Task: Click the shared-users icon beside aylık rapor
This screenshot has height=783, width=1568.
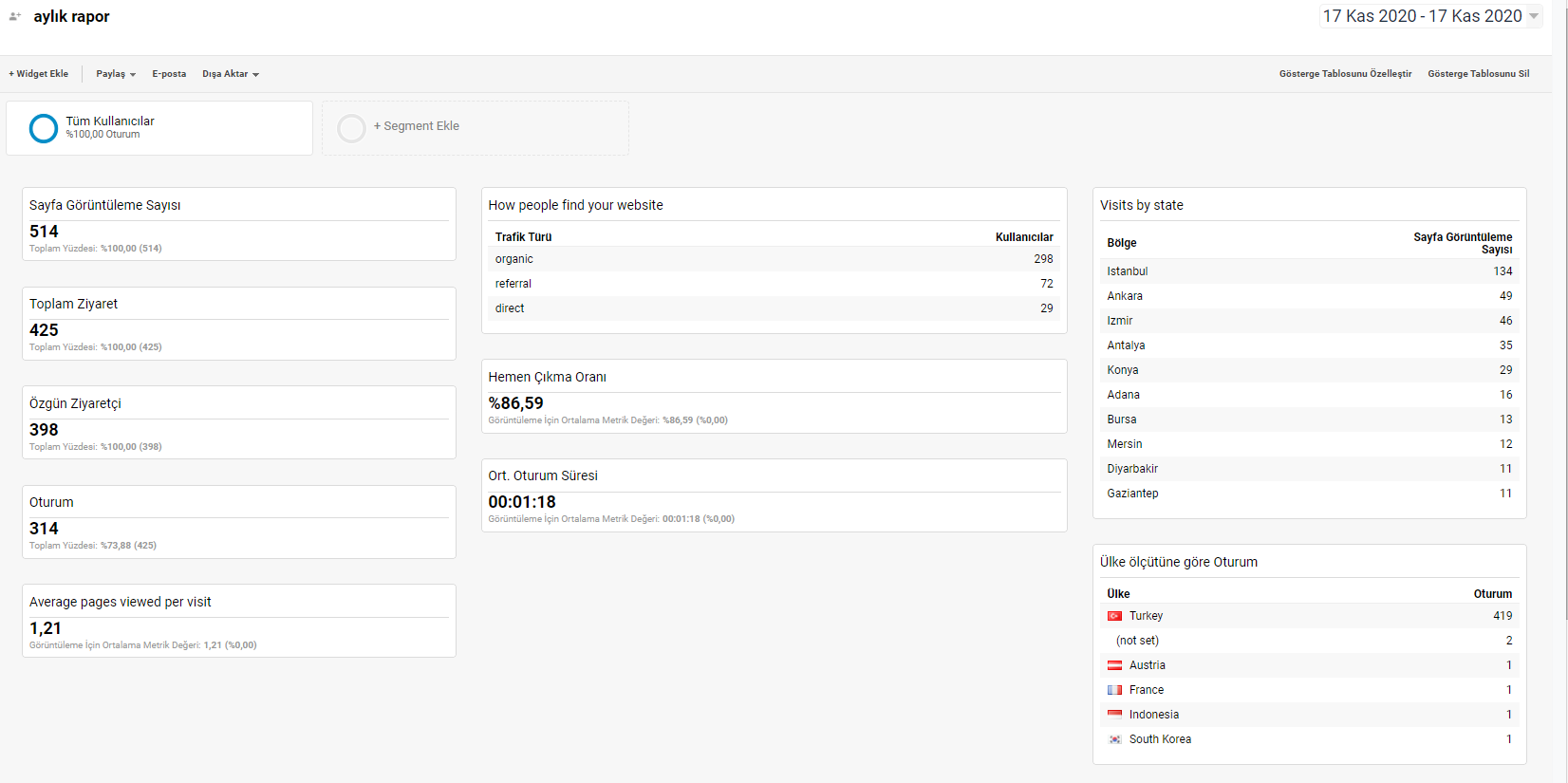Action: pyautogui.click(x=15, y=16)
